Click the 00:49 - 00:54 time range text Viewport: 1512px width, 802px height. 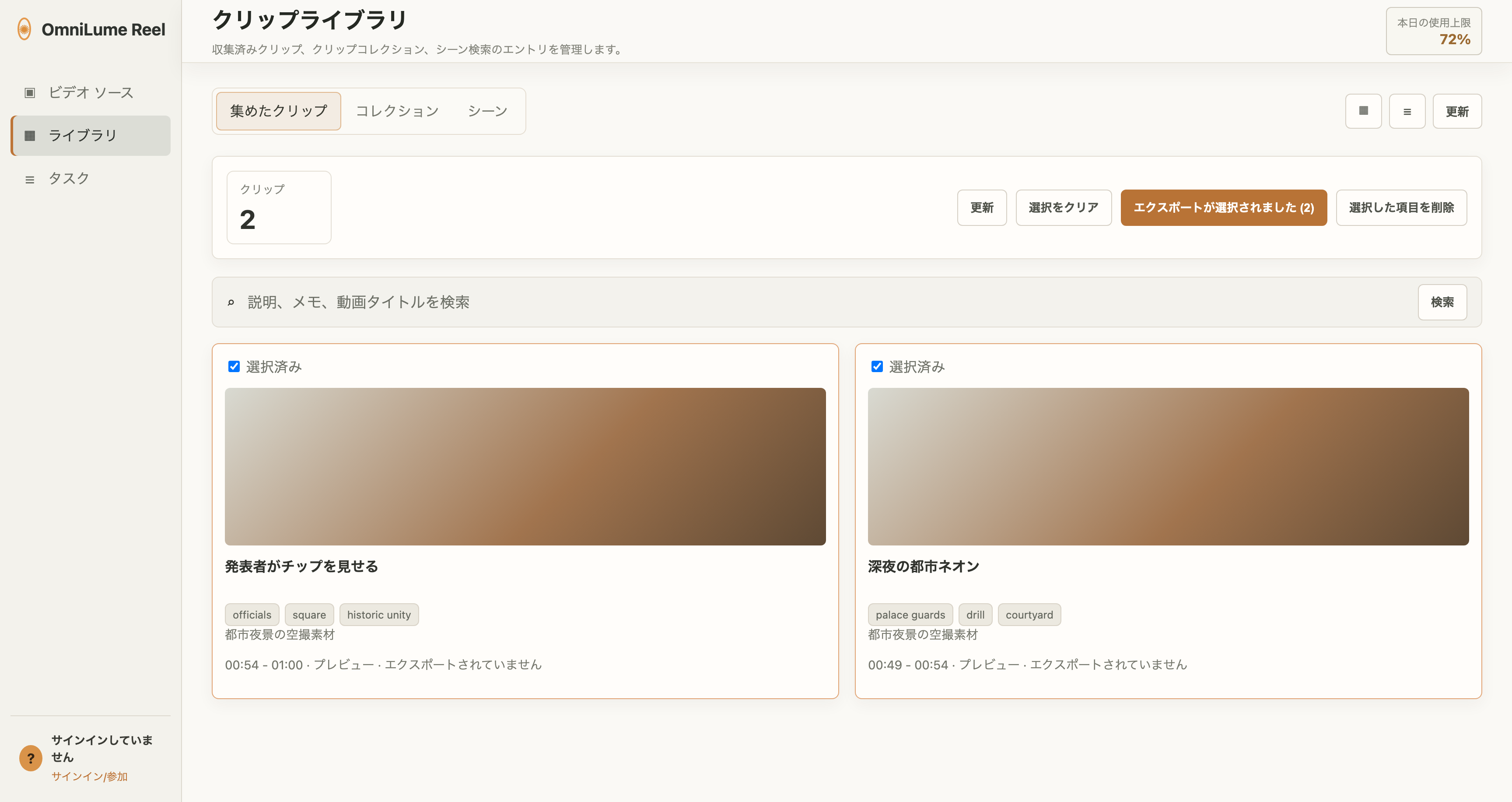click(908, 665)
